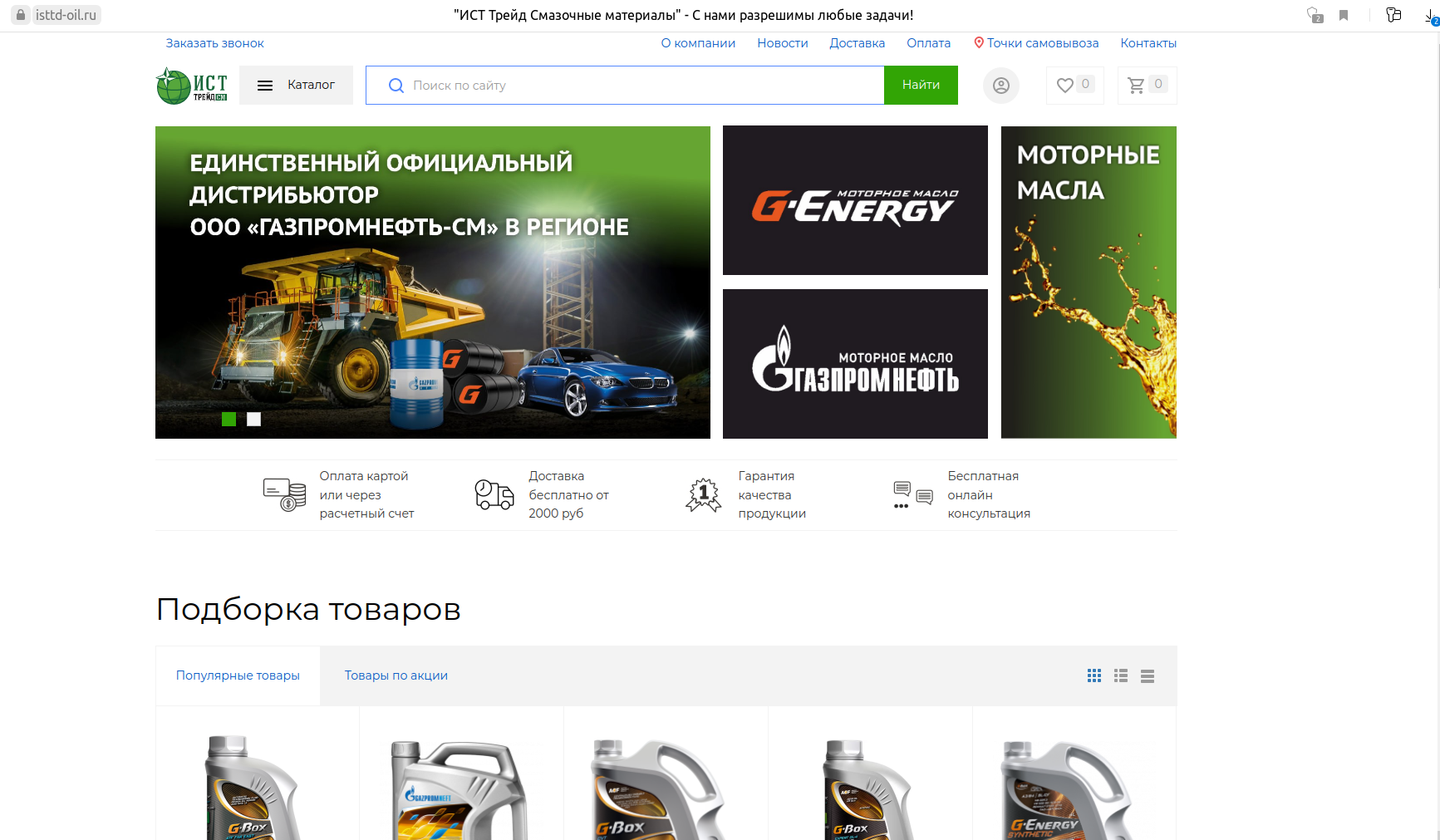
Task: Click the map pin icon by Точки самовывоза
Action: click(979, 42)
